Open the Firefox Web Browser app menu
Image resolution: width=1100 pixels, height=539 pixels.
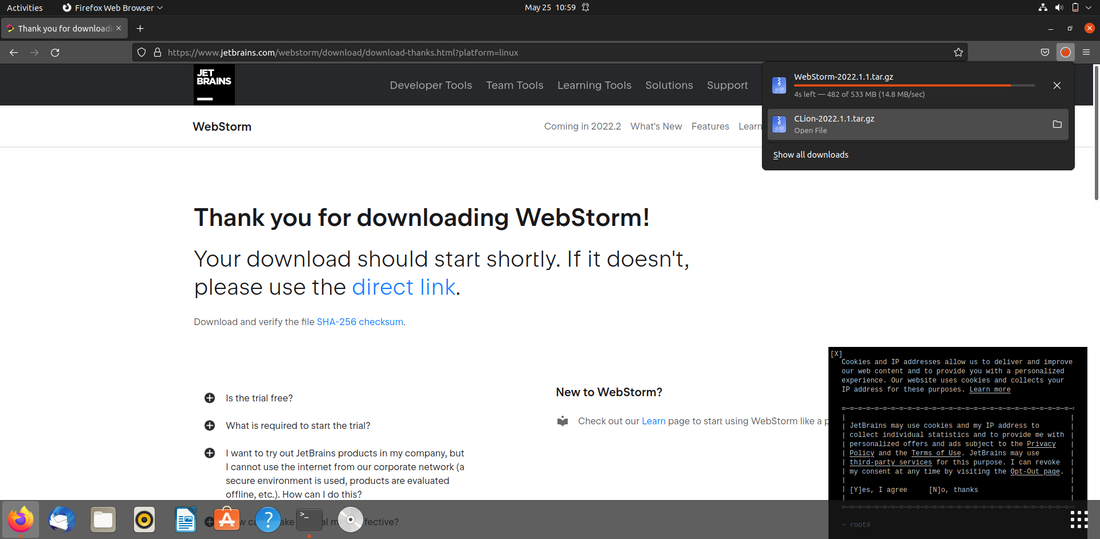[112, 8]
